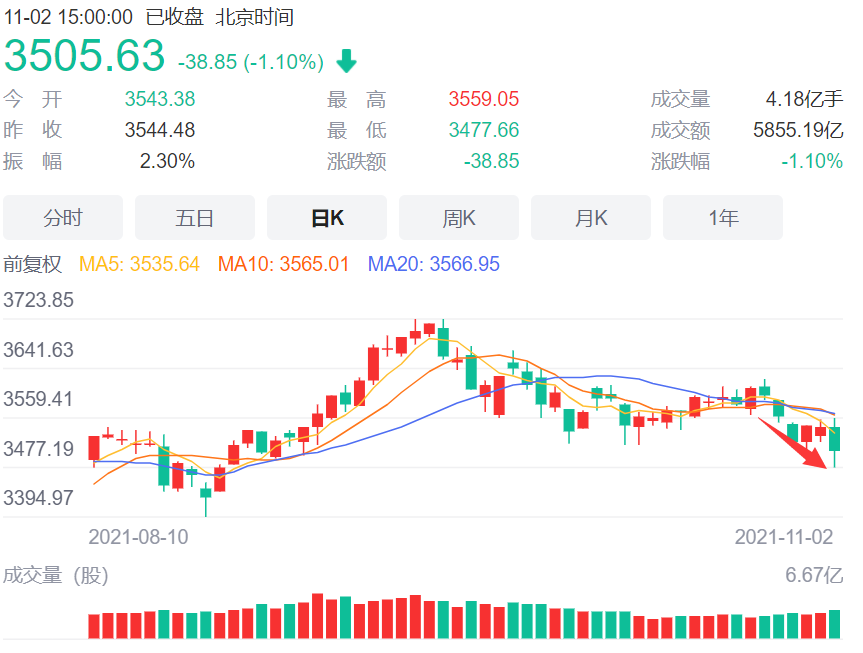Click the 今开 value 3543.38
Viewport: 863px width, 653px height.
(x=160, y=99)
